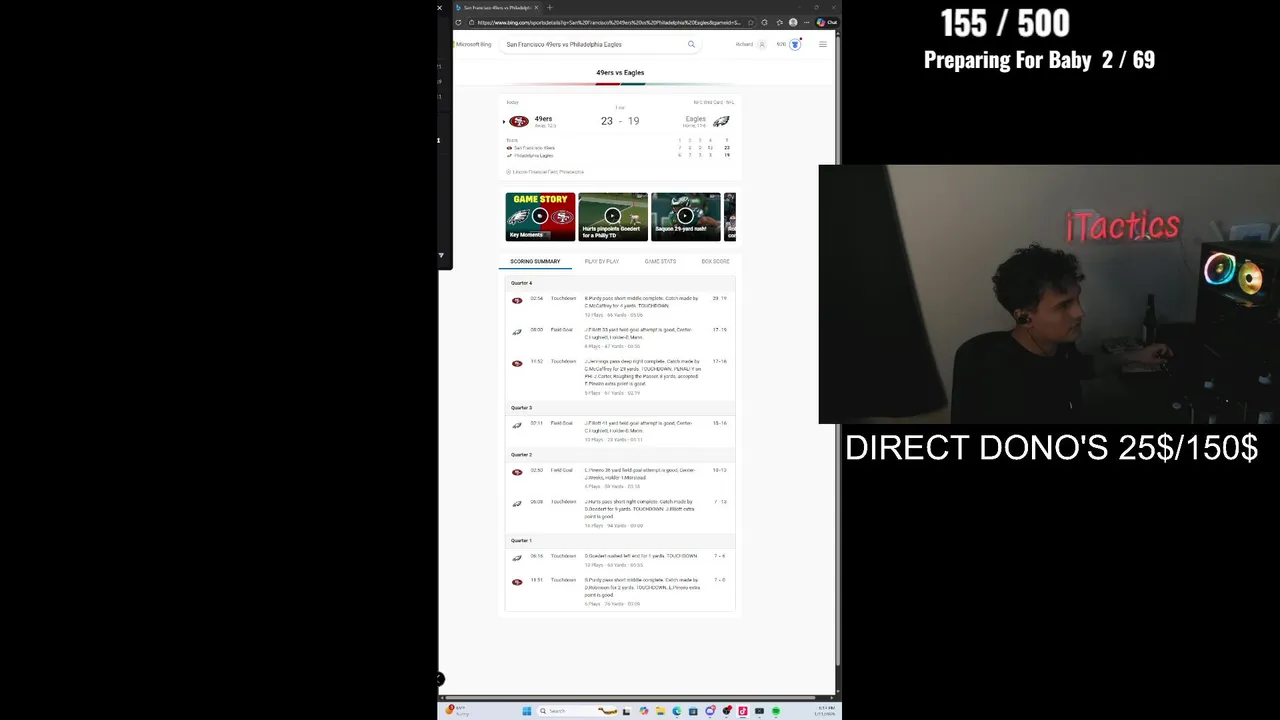Click the Eagles team logo in the scoreboard
Image resolution: width=1280 pixels, height=720 pixels.
click(x=721, y=121)
